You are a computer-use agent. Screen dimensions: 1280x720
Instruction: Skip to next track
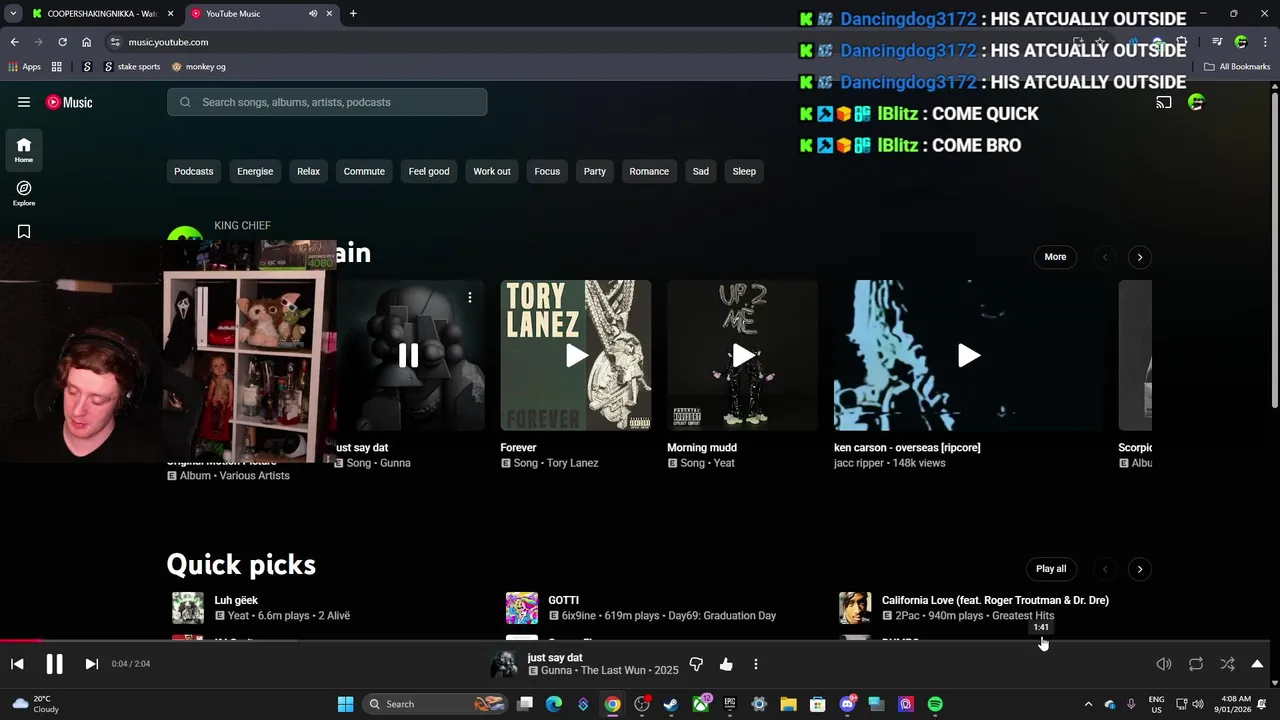click(91, 664)
